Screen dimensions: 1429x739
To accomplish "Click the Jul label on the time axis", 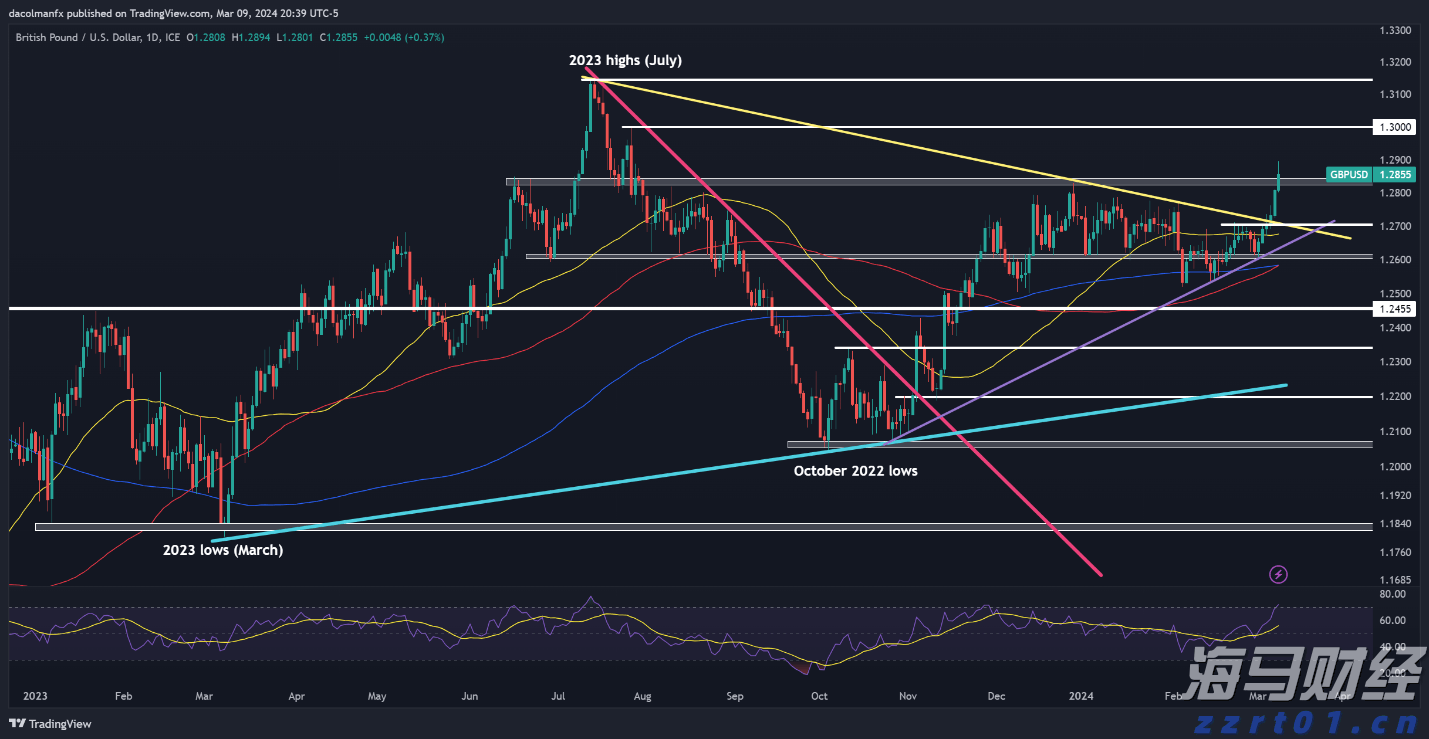I will [559, 694].
